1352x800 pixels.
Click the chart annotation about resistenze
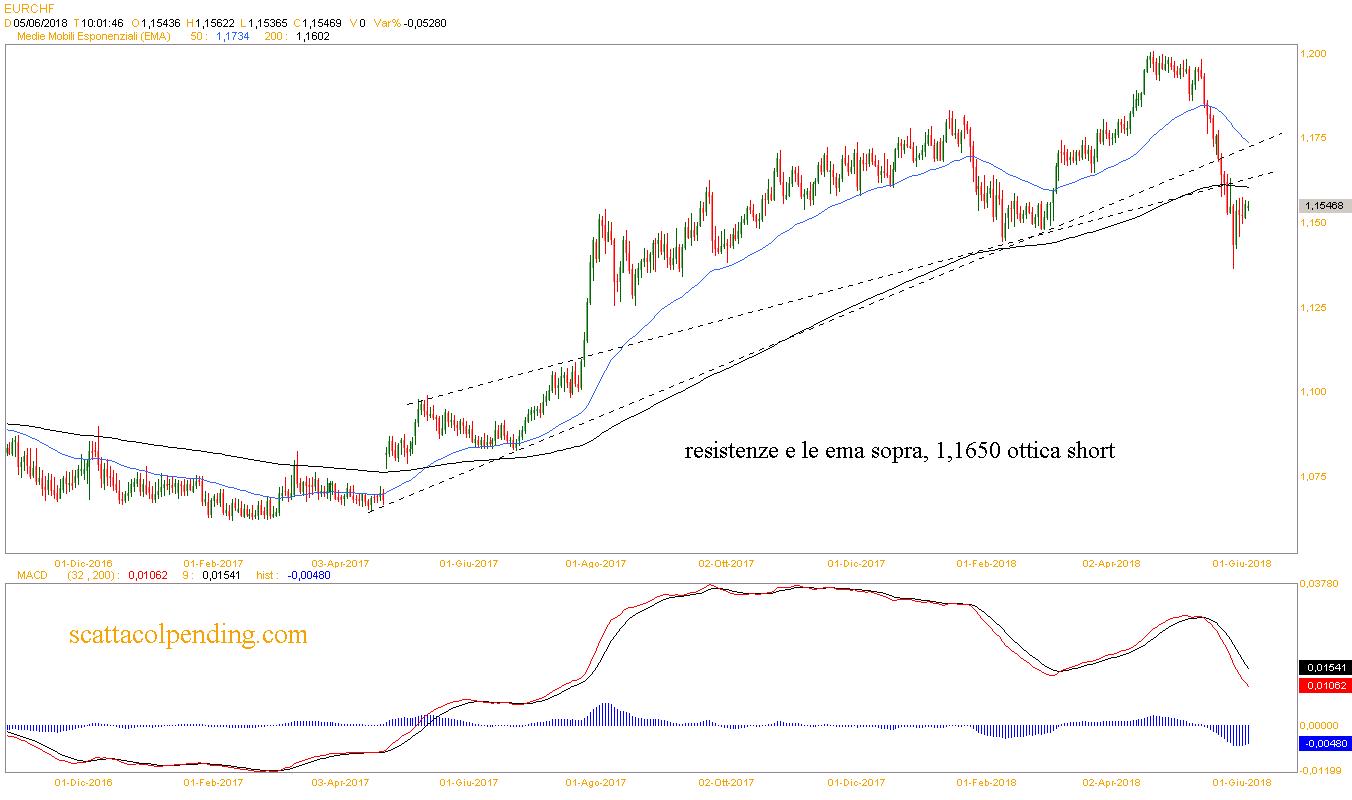coord(898,452)
